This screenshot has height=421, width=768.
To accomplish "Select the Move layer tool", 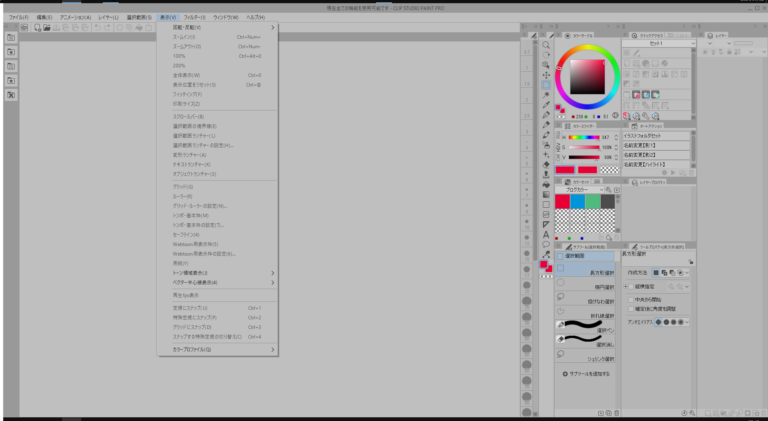I will click(546, 75).
